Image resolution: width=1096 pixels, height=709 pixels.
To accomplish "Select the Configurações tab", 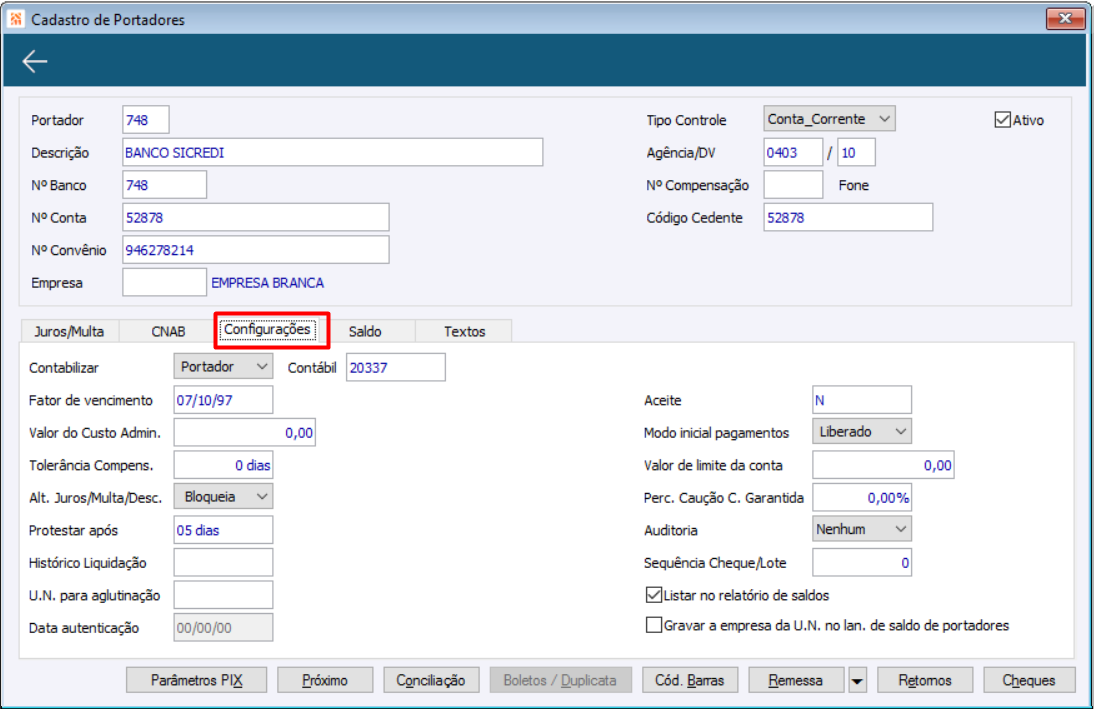I will [x=267, y=329].
